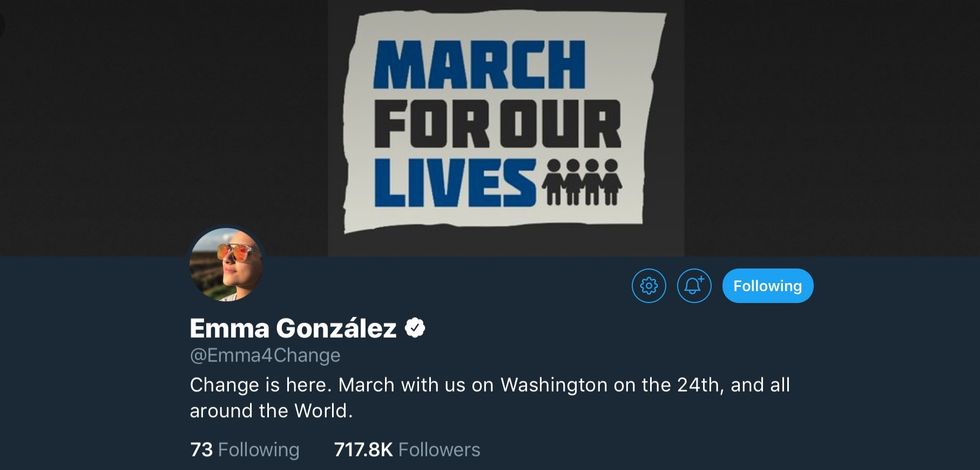The height and width of the screenshot is (470, 980).
Task: Click the people figures icon in the banner
Action: point(582,182)
